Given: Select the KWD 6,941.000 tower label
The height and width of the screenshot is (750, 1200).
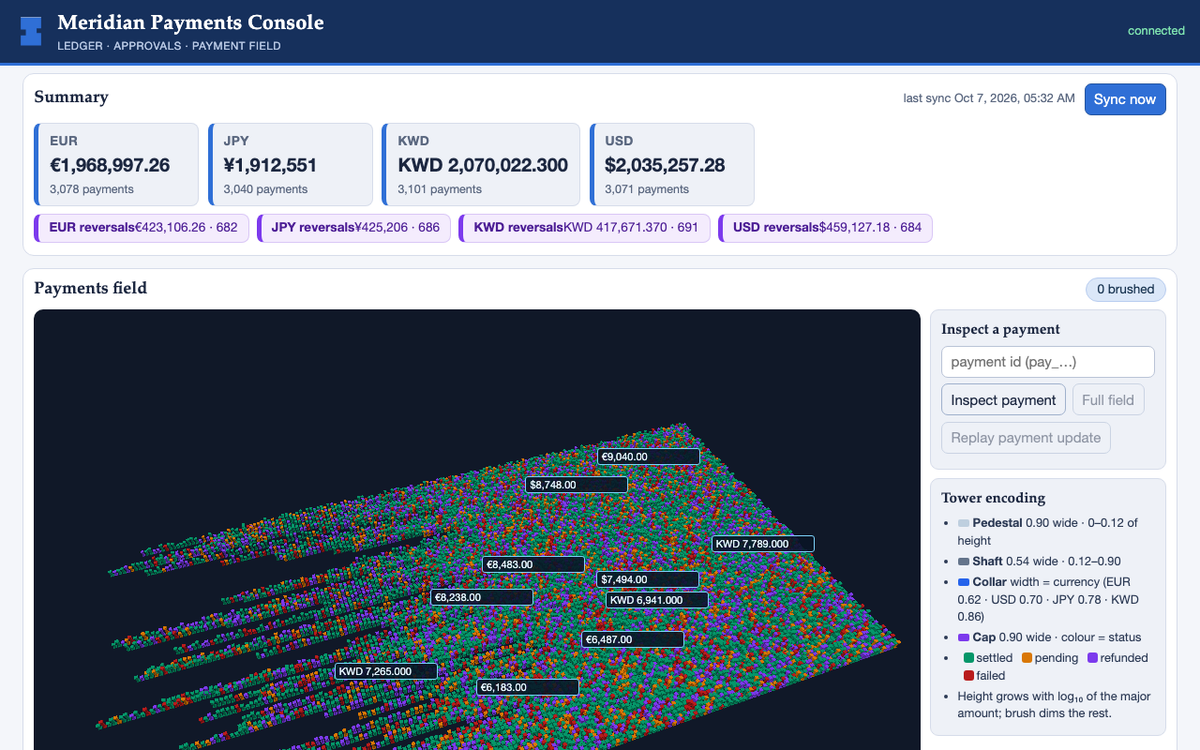Looking at the screenshot, I should click(x=657, y=600).
